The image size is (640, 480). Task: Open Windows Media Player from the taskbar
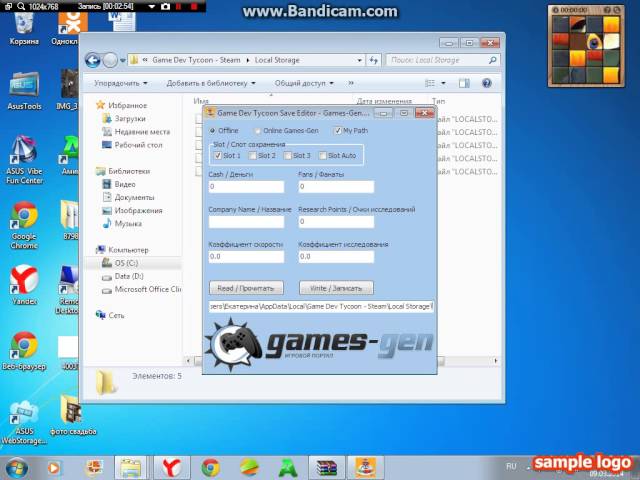click(x=53, y=468)
